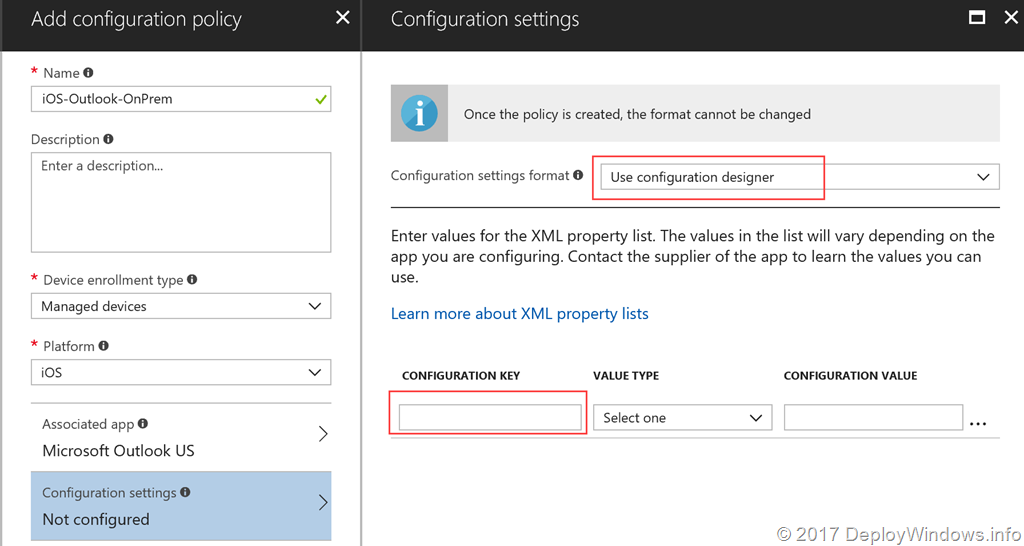
Task: Click the Configuration Key input box
Action: pos(489,418)
